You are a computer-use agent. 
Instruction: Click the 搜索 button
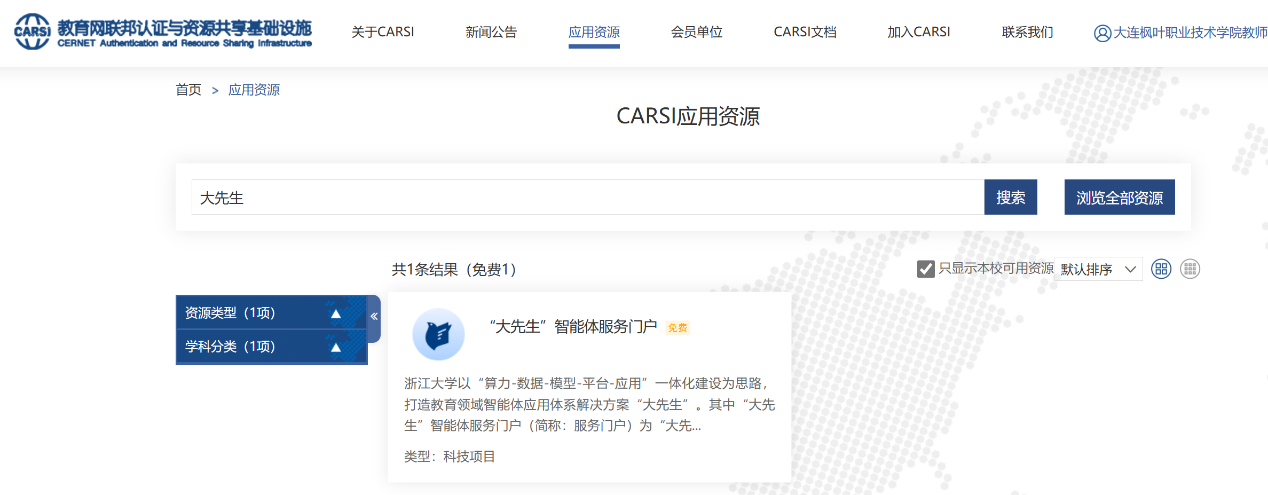pyautogui.click(x=1010, y=198)
